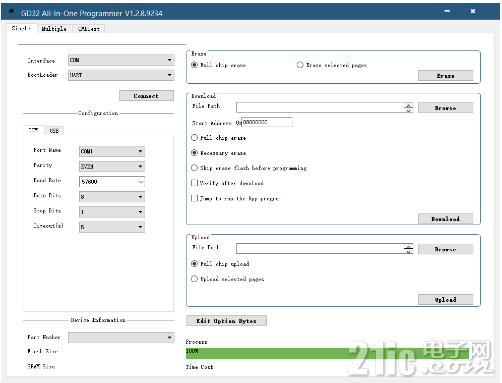Browse for the upload file path
502x383 pixels.
tap(446, 249)
